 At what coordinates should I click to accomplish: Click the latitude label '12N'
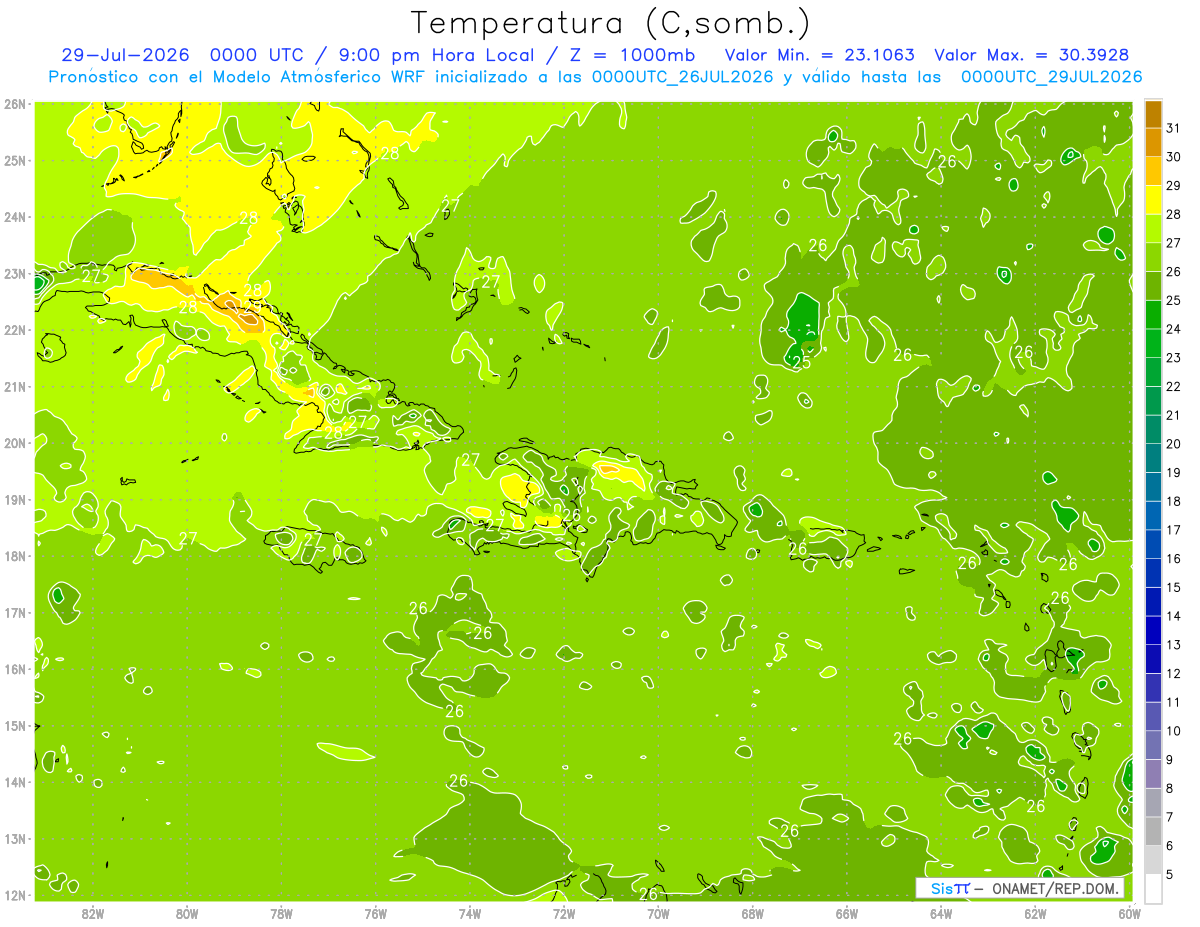15,895
